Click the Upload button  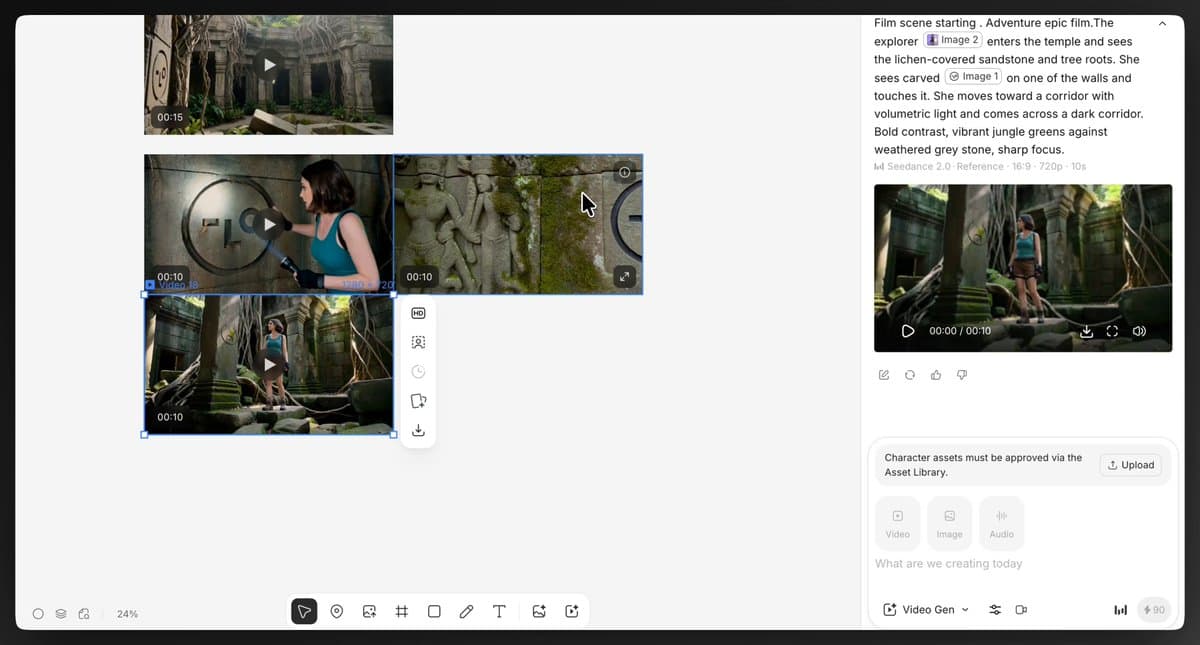1131,465
